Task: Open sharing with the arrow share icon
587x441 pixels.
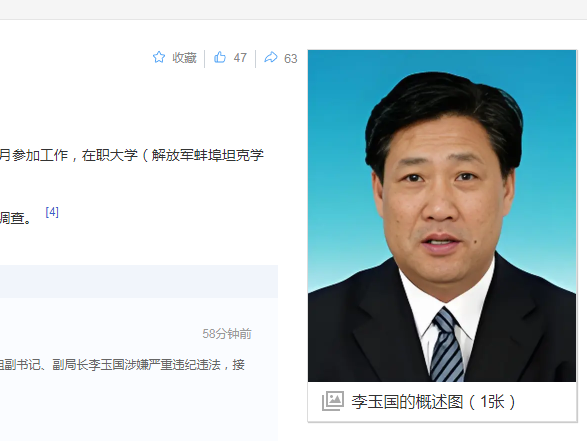Action: 271,57
